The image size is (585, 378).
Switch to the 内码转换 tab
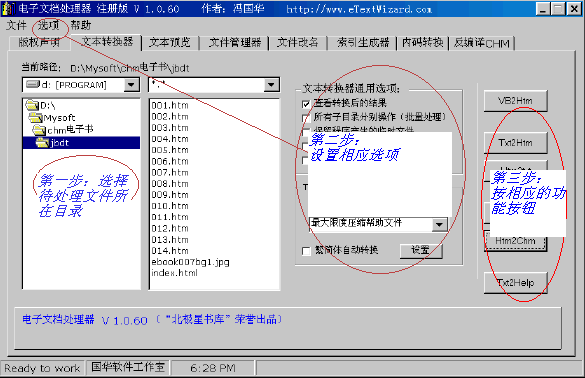(x=422, y=43)
